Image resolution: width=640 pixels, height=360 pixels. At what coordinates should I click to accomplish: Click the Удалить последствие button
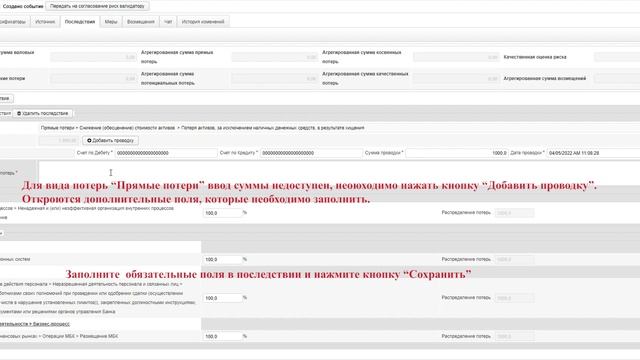point(42,113)
